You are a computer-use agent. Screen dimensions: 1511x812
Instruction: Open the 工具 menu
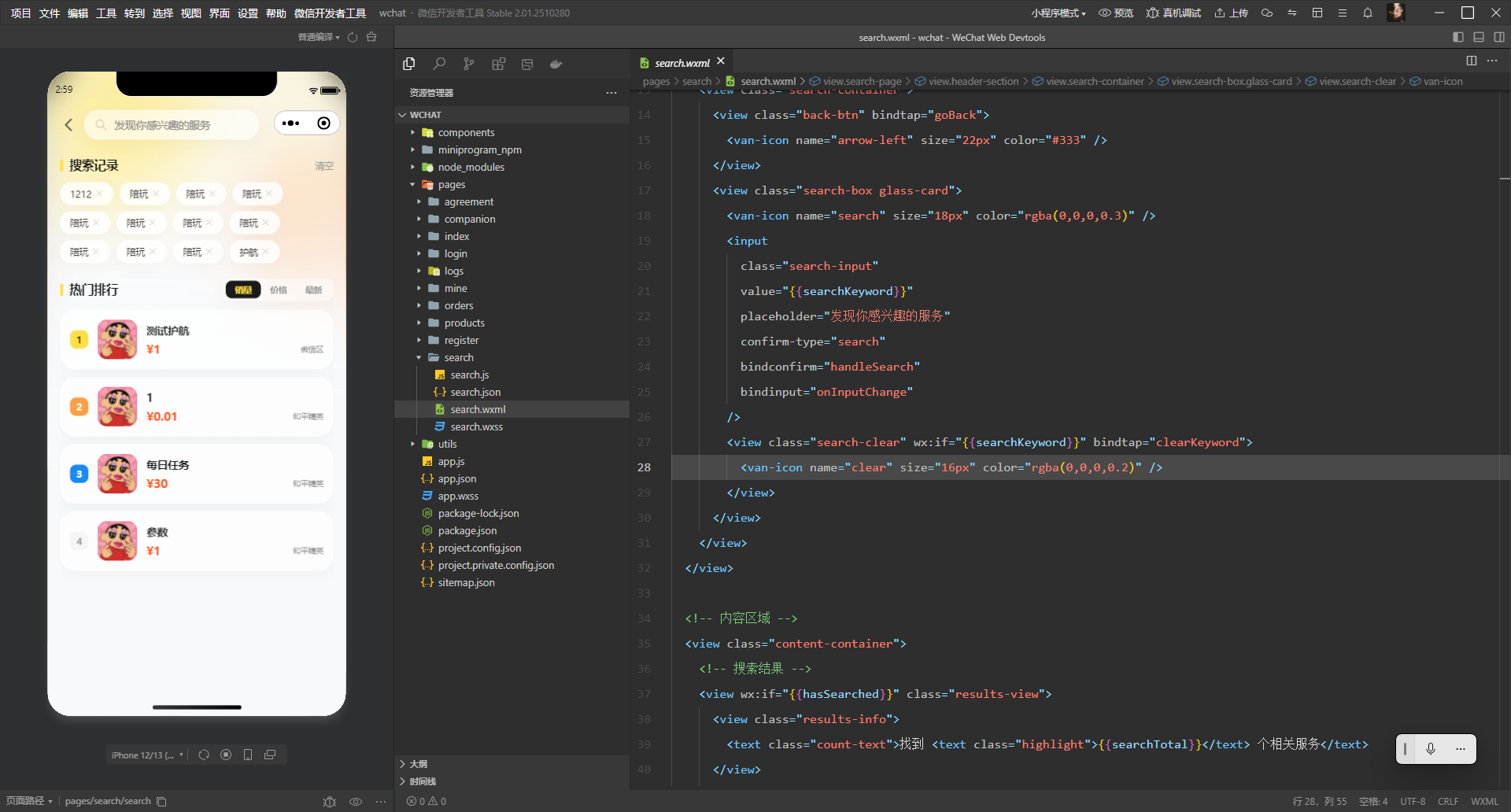coord(105,13)
